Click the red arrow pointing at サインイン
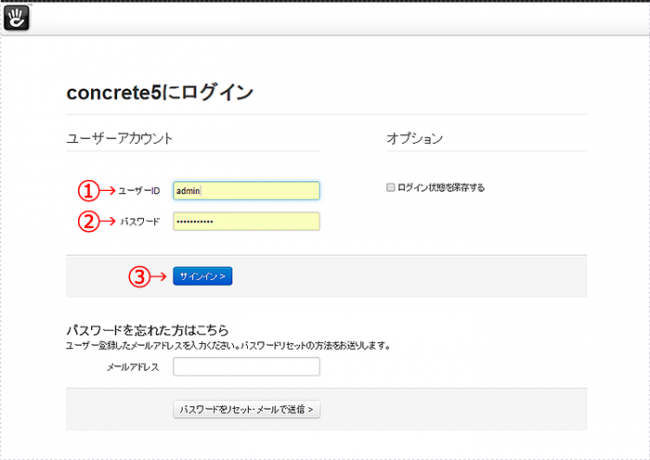The width and height of the screenshot is (650, 460). click(x=161, y=276)
